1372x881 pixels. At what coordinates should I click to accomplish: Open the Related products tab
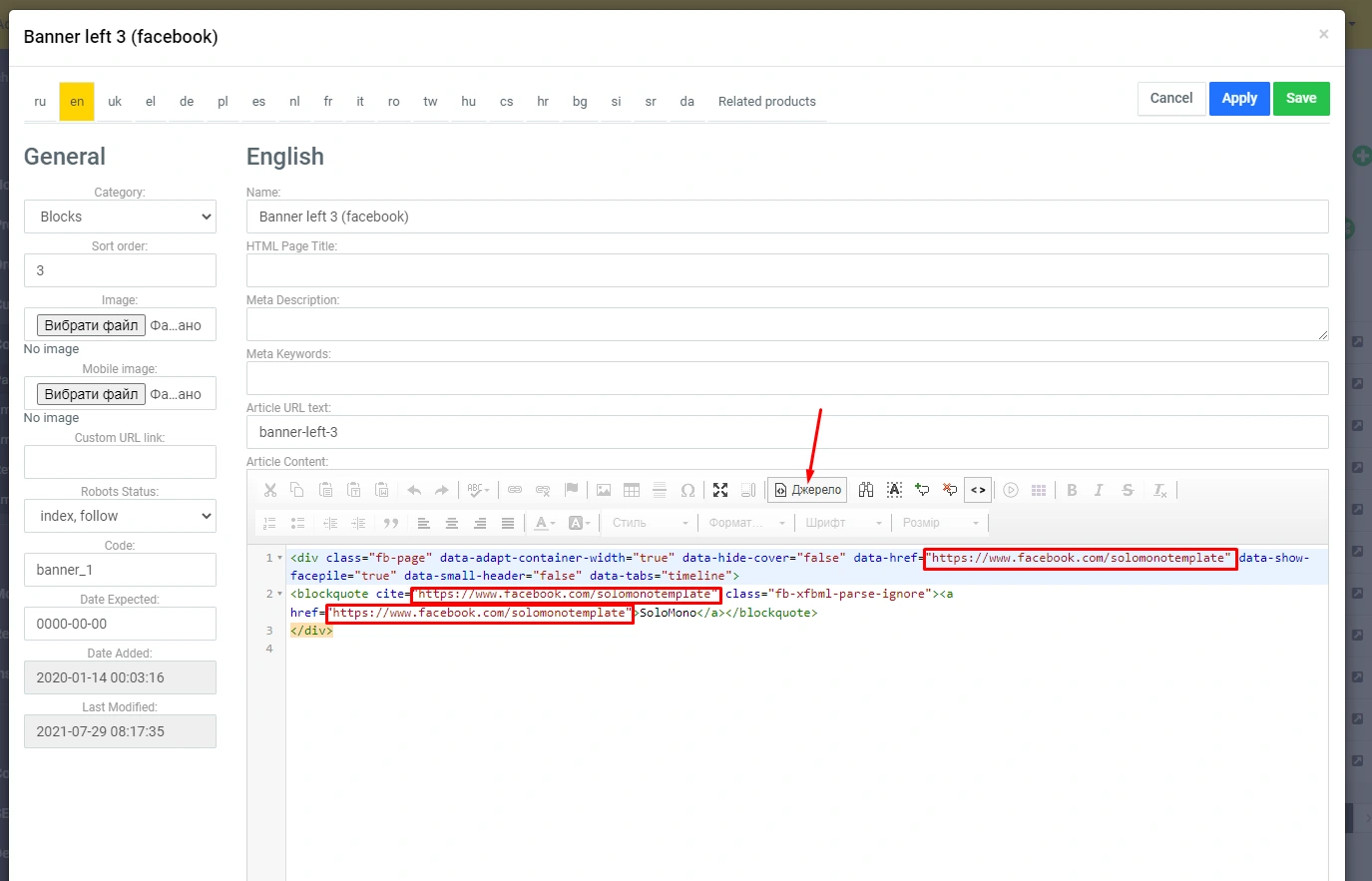click(766, 102)
